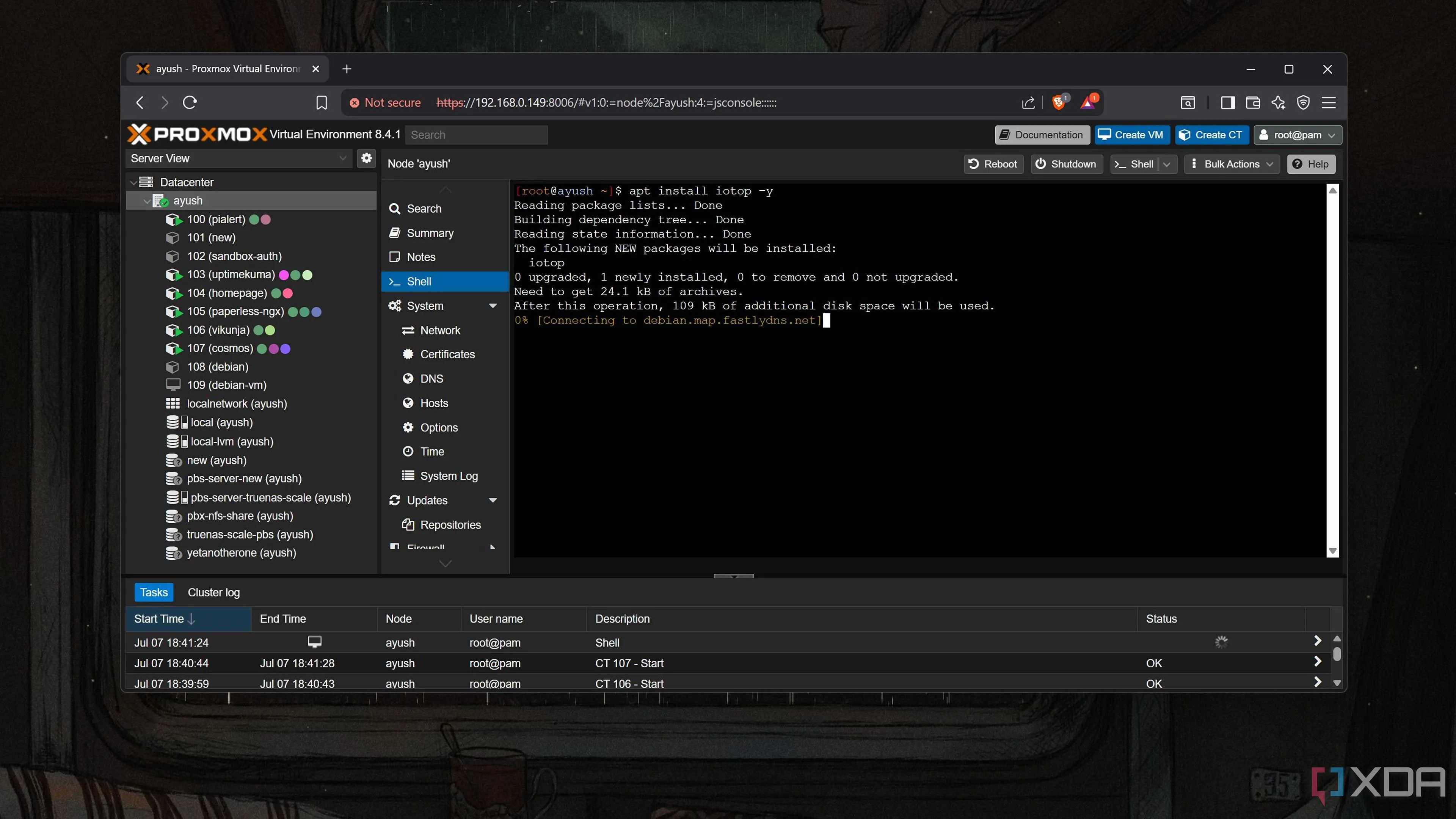Toggle the browser sidebar panel icon
The height and width of the screenshot is (819, 1456).
click(1228, 102)
